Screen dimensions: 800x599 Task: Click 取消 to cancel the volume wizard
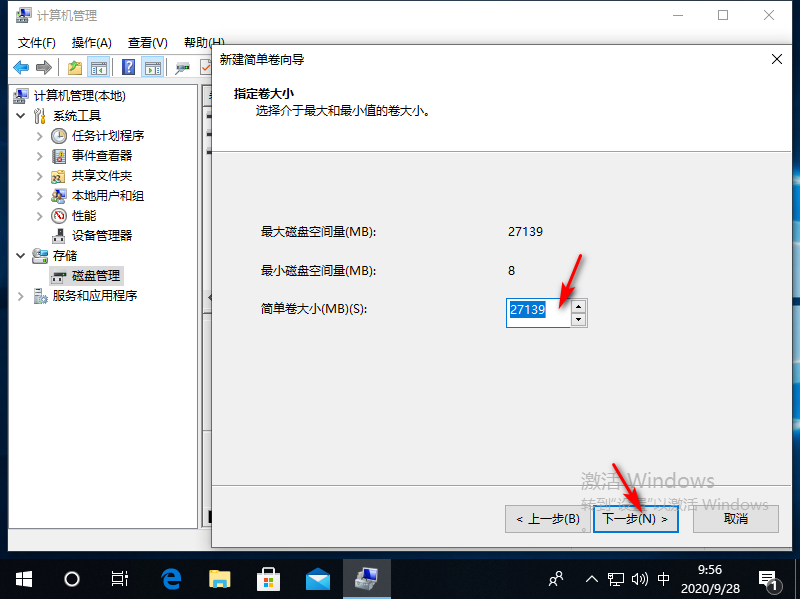(x=736, y=519)
